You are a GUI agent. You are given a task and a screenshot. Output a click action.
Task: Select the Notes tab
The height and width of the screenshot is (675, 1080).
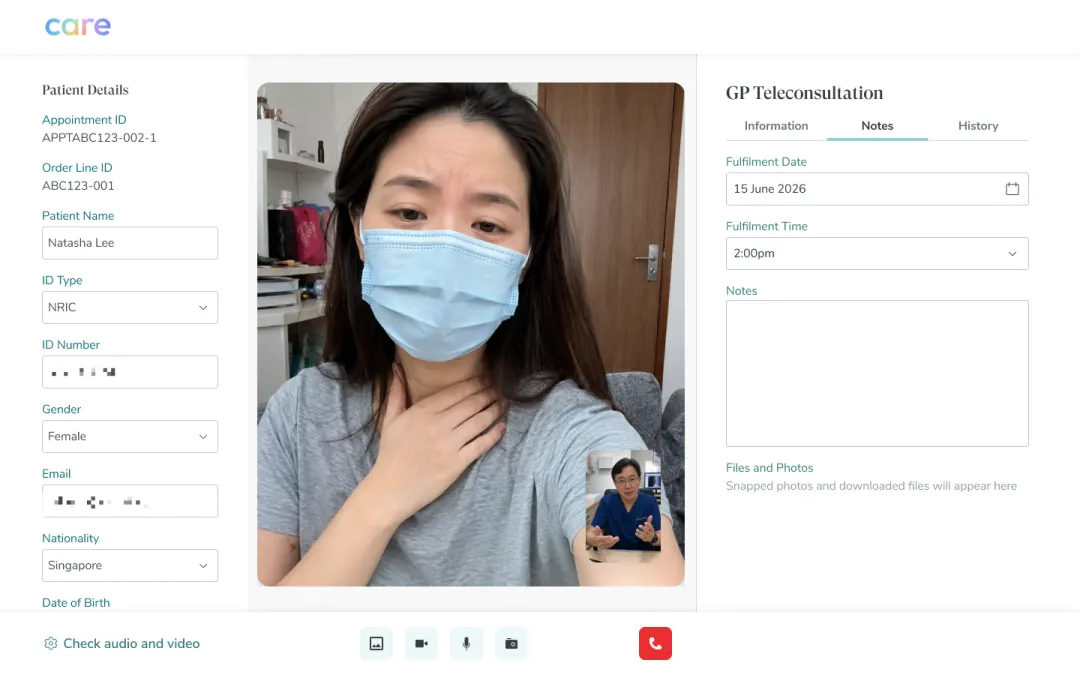pos(877,126)
